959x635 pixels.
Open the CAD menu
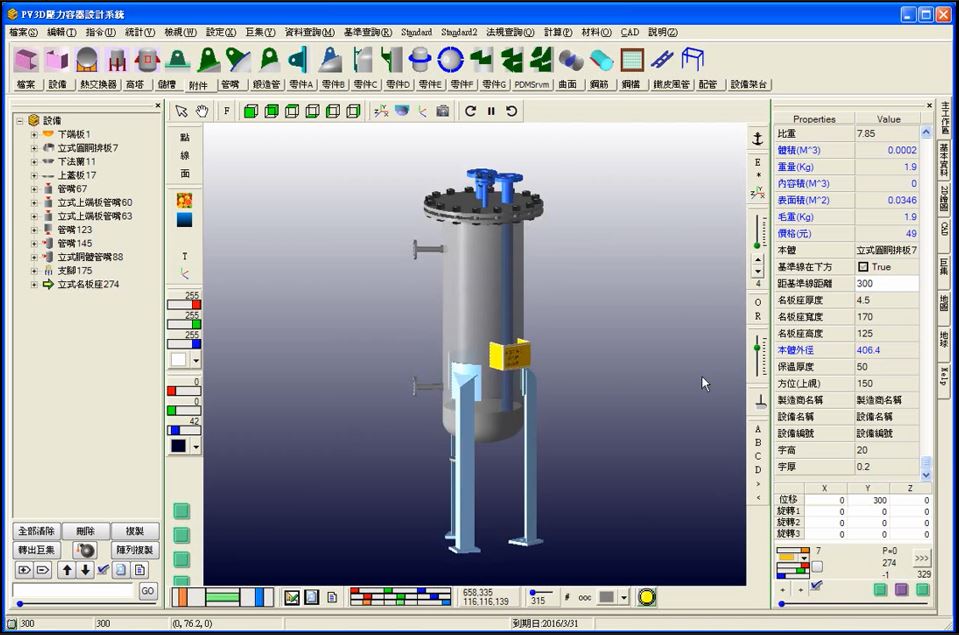(x=629, y=32)
